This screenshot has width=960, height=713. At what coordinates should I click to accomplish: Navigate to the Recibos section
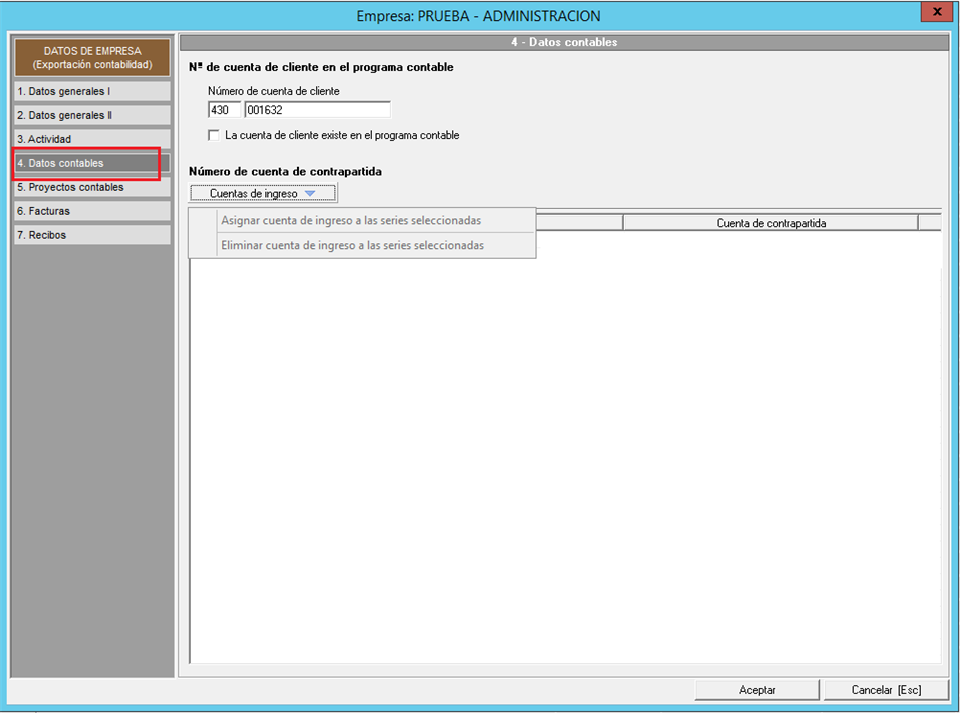point(92,235)
